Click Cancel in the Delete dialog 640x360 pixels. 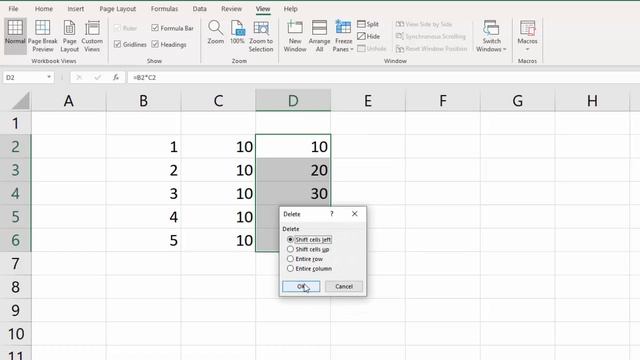(x=344, y=287)
